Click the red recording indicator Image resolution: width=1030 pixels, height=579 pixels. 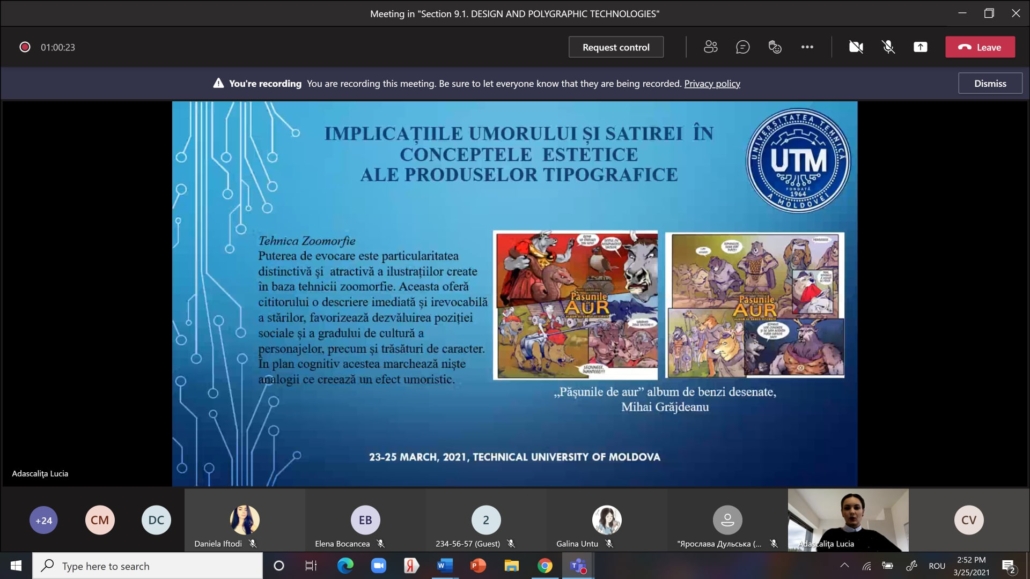point(25,47)
